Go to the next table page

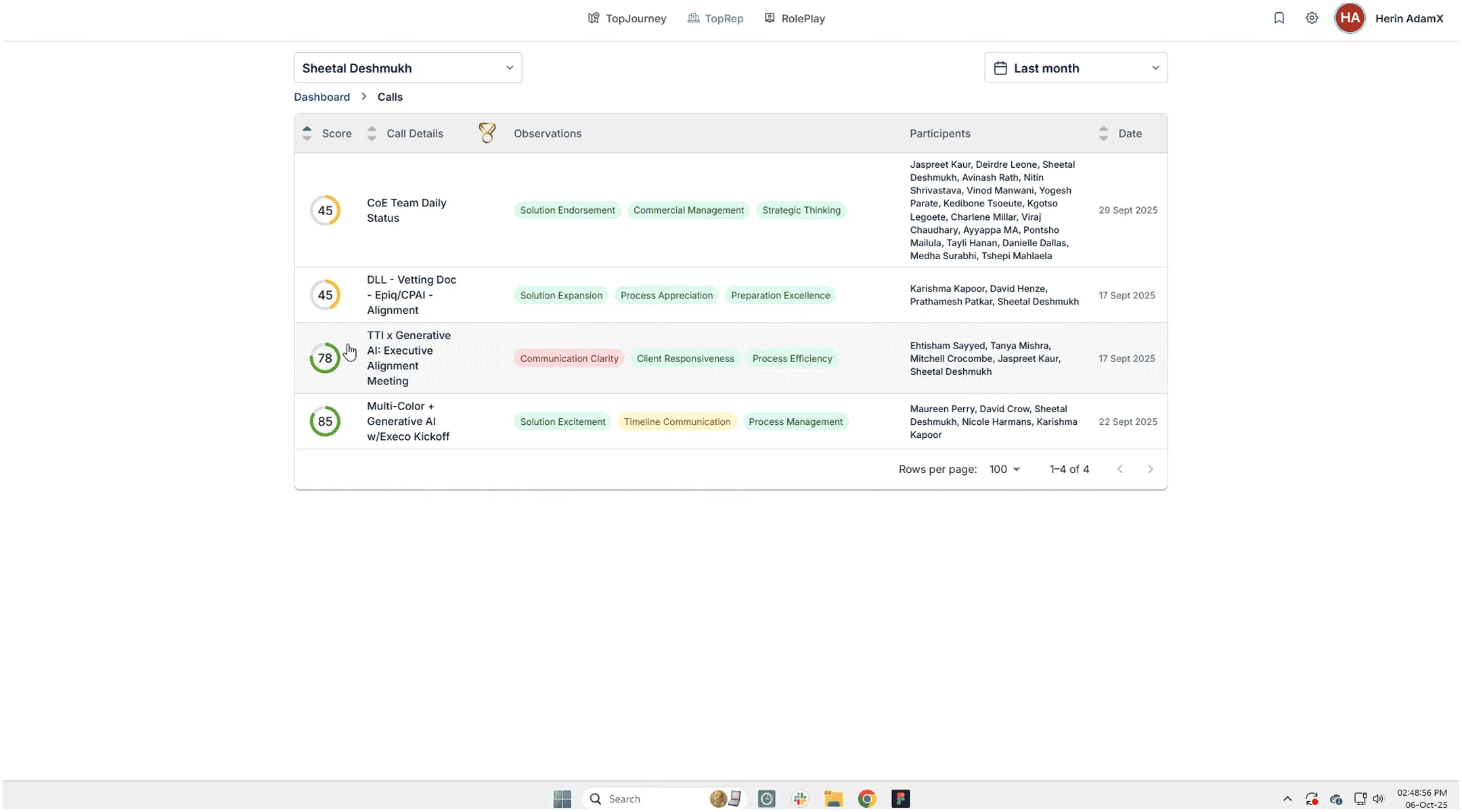click(x=1150, y=469)
